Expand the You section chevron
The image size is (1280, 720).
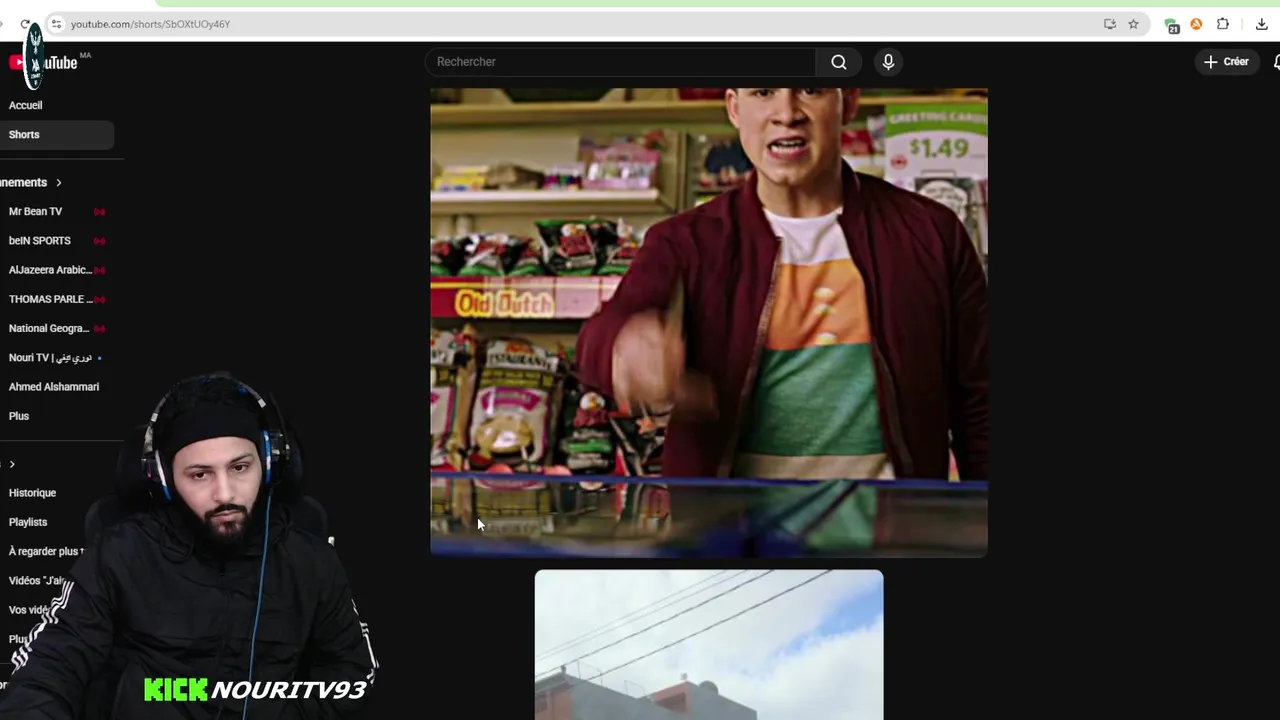click(12, 464)
